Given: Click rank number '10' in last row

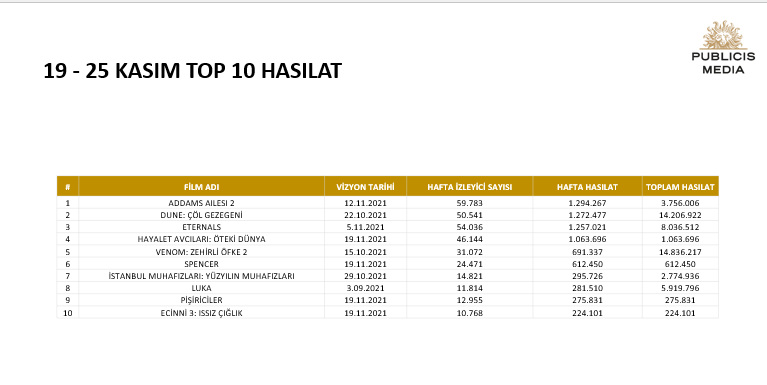Looking at the screenshot, I should click(x=68, y=313).
